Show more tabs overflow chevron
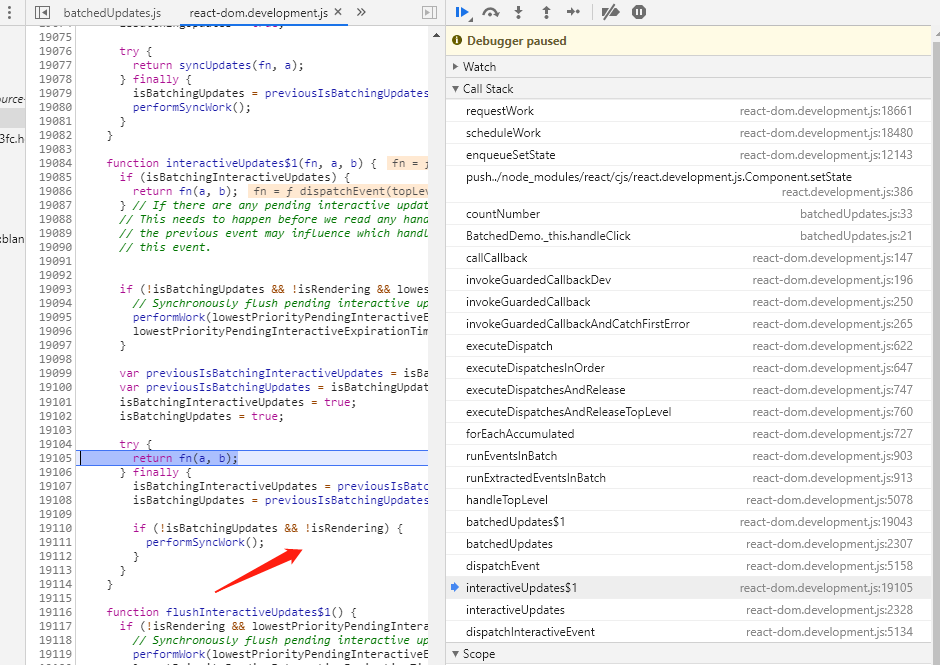Screen dimensions: 940x665 [361, 13]
